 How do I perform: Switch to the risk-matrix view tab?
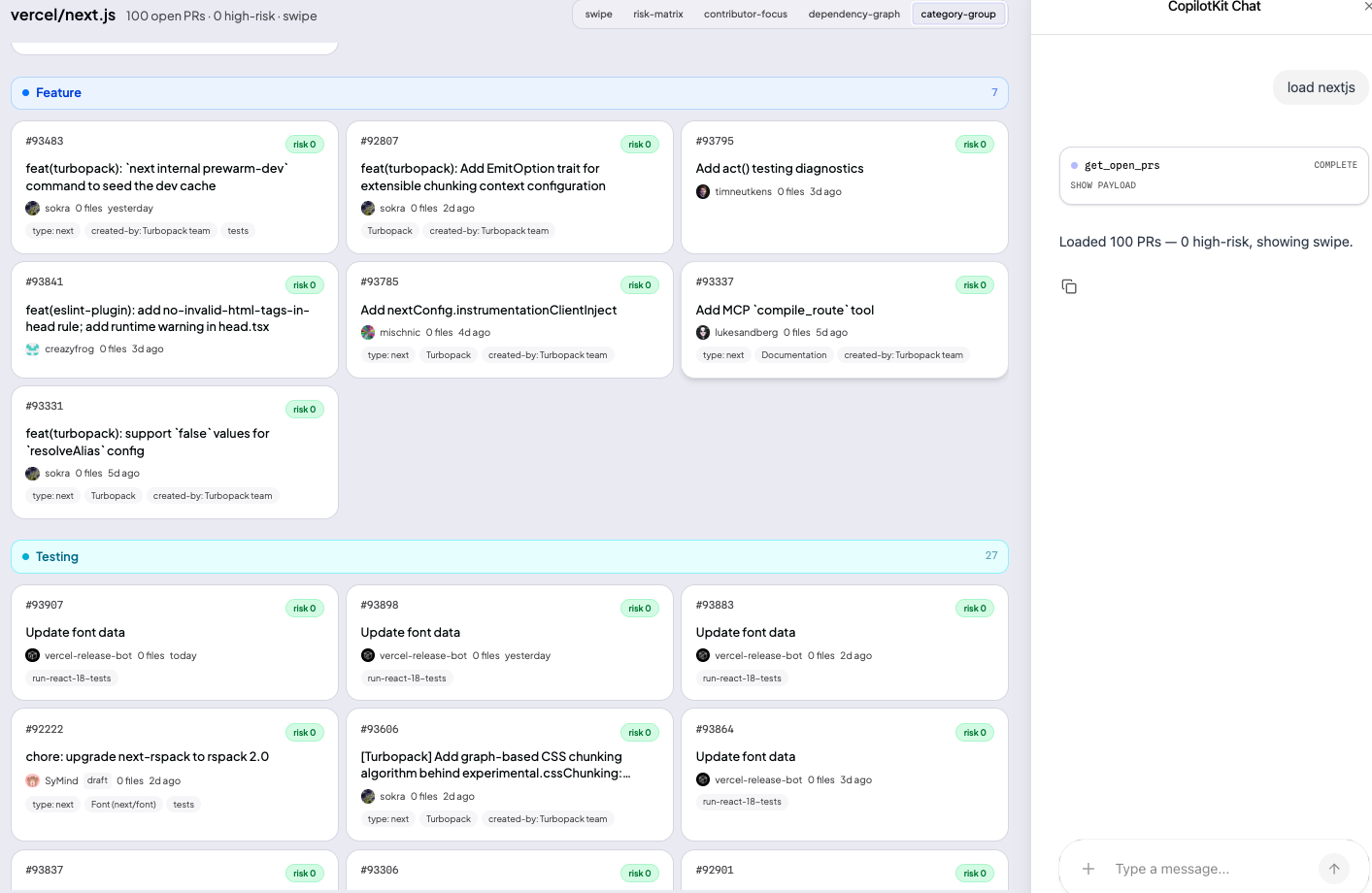(658, 15)
